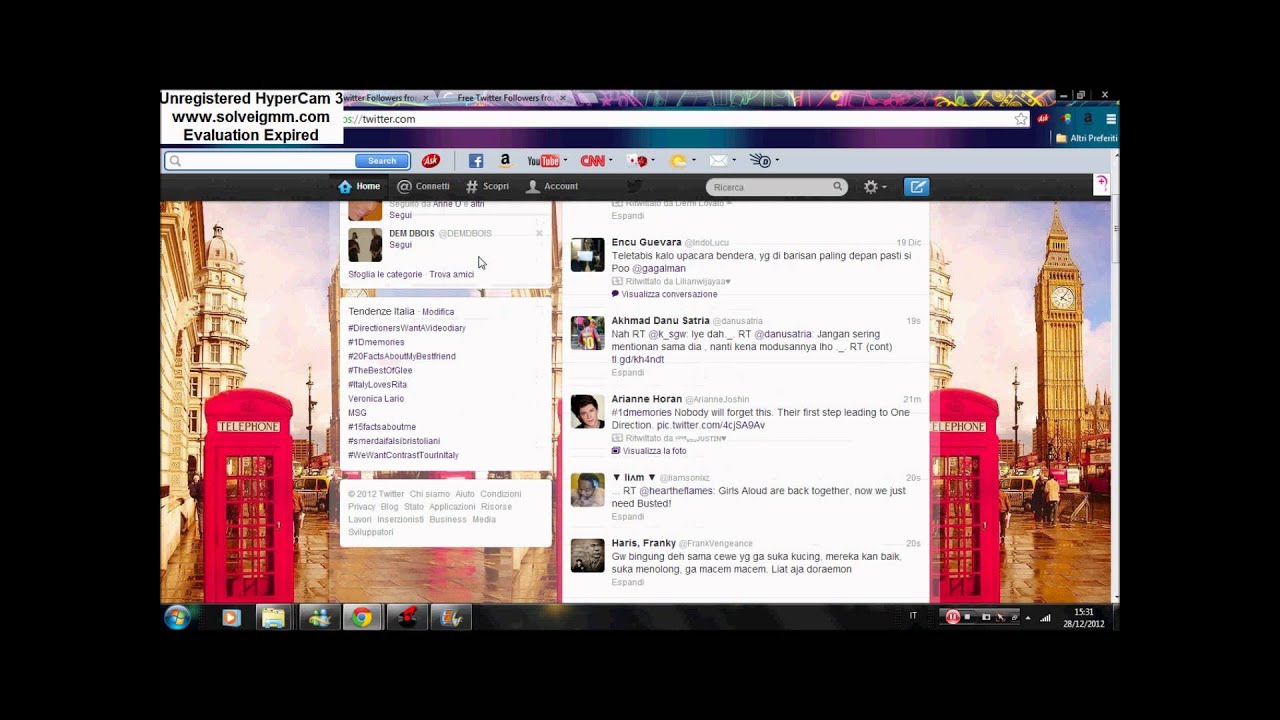
Task: Click the Trova amici link
Action: (x=451, y=274)
